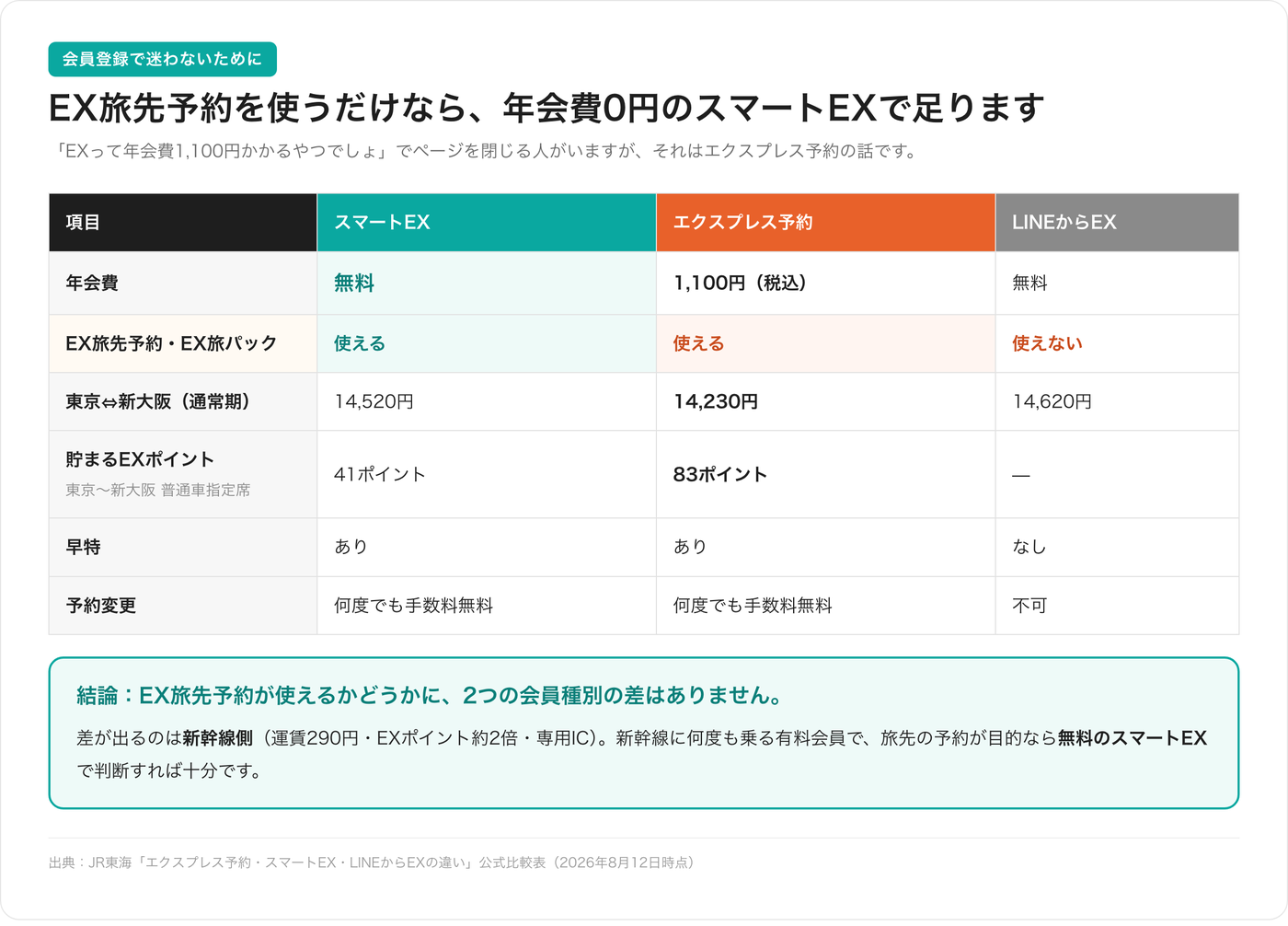The height and width of the screenshot is (926, 1288).
Task: Click the 14,520円 fare cell
Action: 487,401
